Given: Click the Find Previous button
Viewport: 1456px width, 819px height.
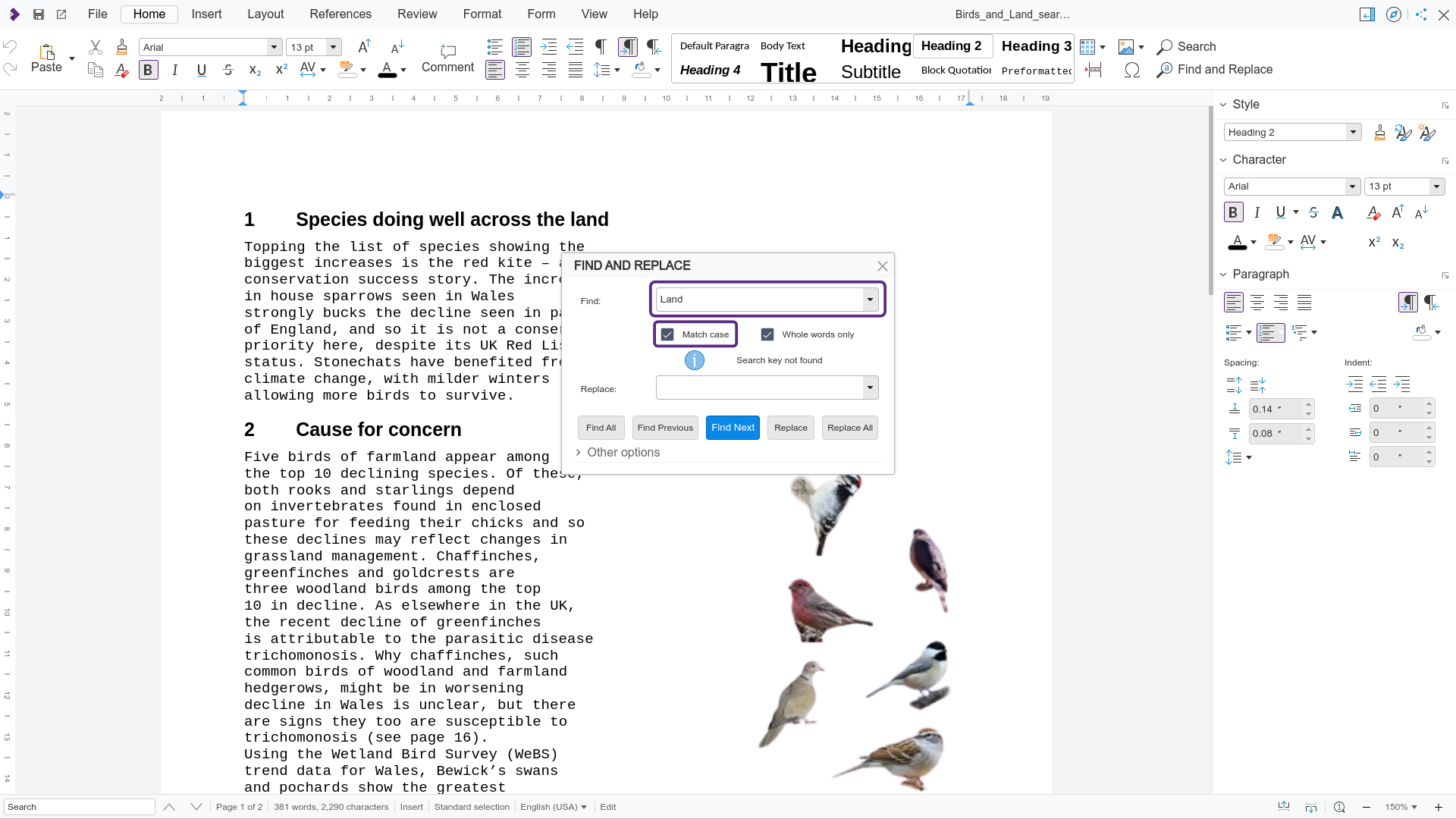Looking at the screenshot, I should click(x=665, y=427).
